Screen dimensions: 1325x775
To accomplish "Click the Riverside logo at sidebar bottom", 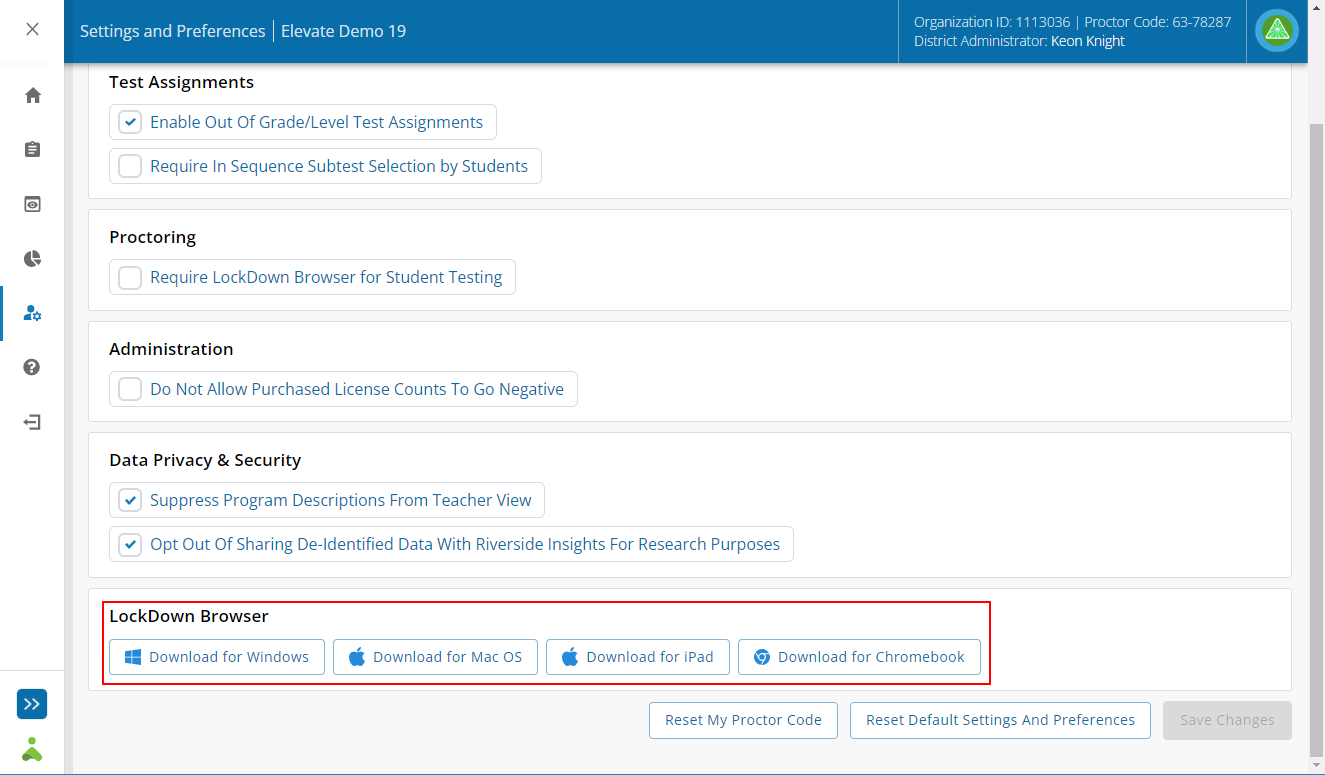I will (32, 748).
